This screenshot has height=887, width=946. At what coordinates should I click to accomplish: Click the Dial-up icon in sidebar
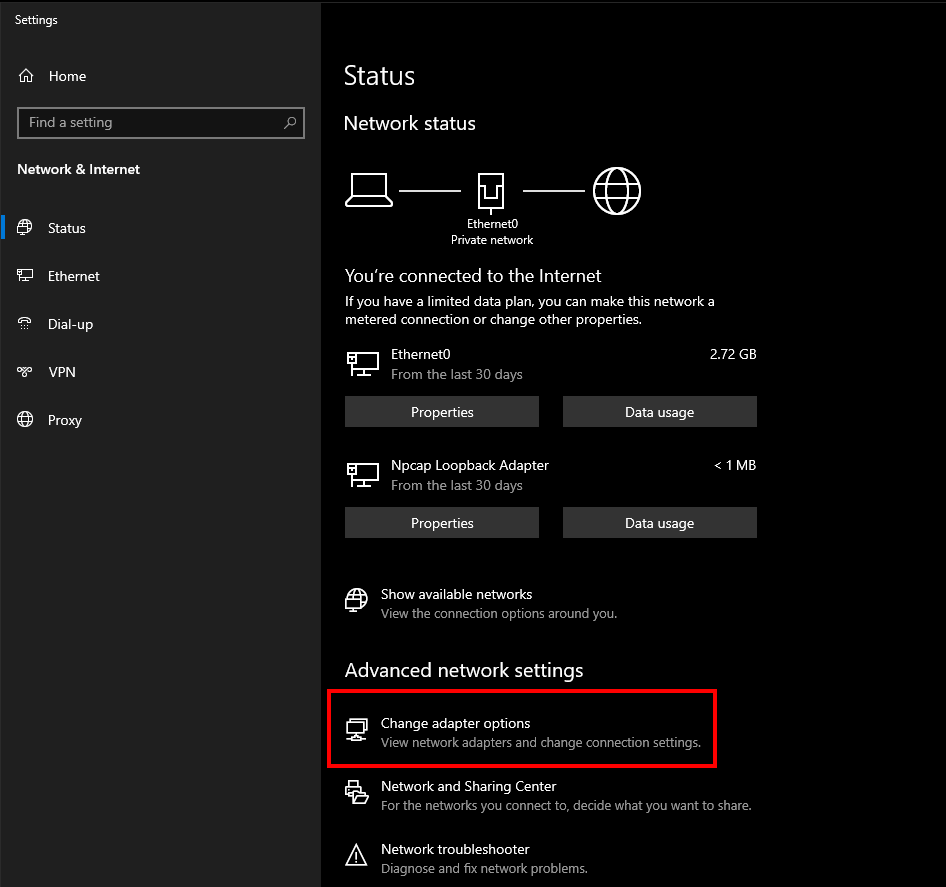point(25,324)
